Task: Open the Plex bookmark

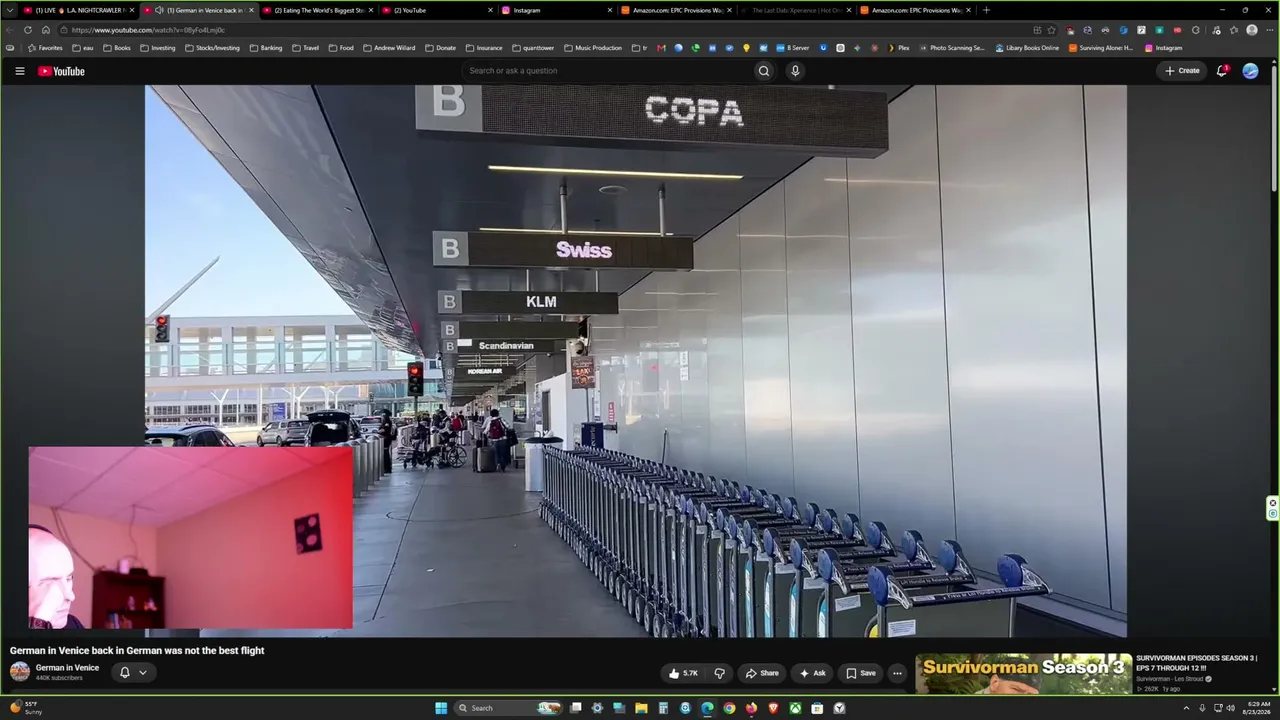Action: click(x=899, y=48)
